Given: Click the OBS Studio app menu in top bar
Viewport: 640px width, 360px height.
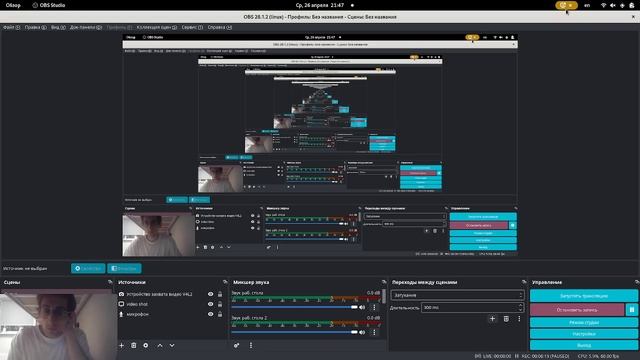Looking at the screenshot, I should 49,5.
